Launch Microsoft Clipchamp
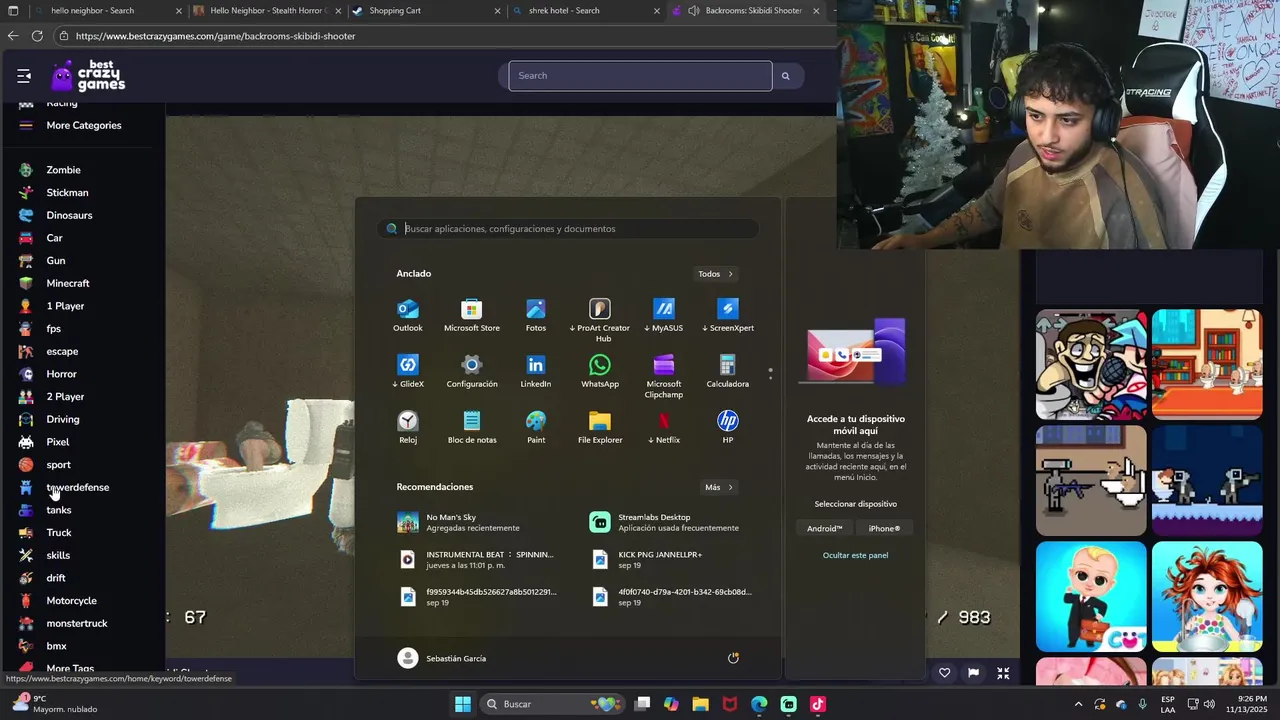Viewport: 1280px width, 720px height. [x=664, y=376]
